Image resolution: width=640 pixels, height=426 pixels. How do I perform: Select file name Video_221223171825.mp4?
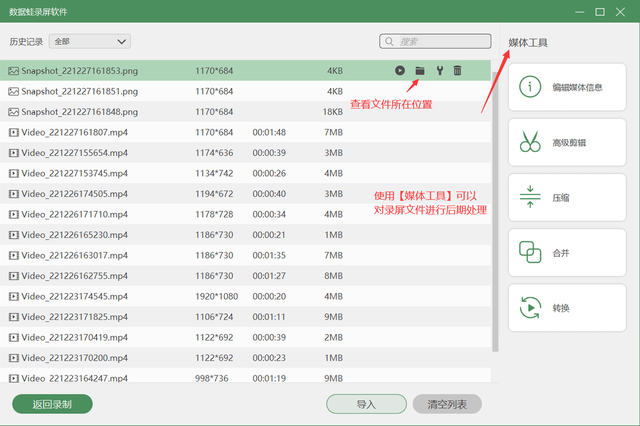75,317
